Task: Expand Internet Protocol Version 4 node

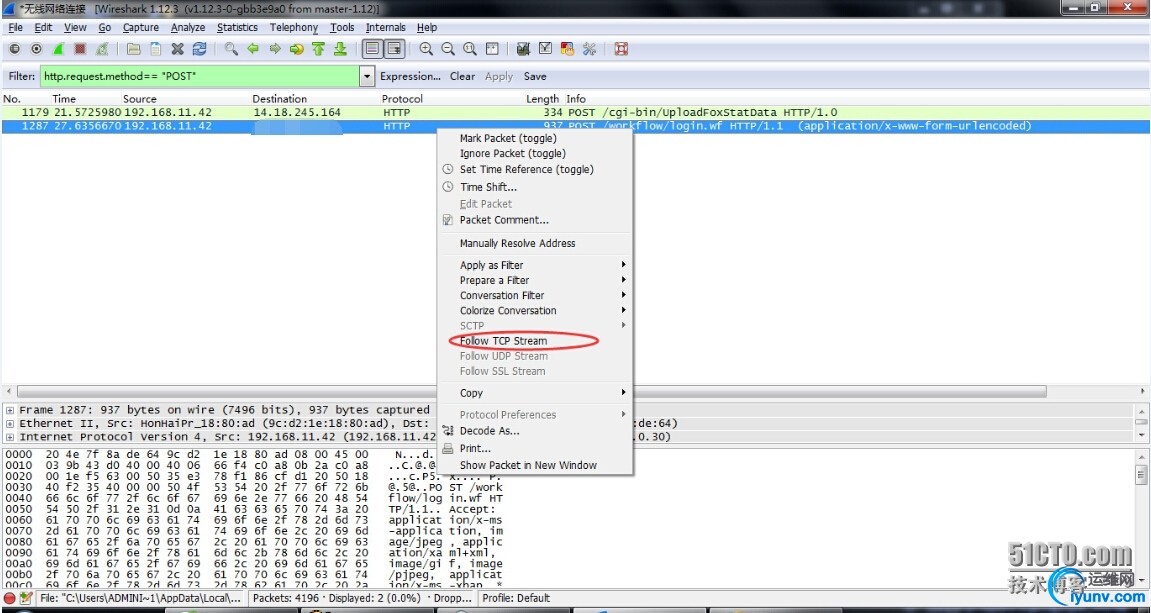Action: point(10,437)
